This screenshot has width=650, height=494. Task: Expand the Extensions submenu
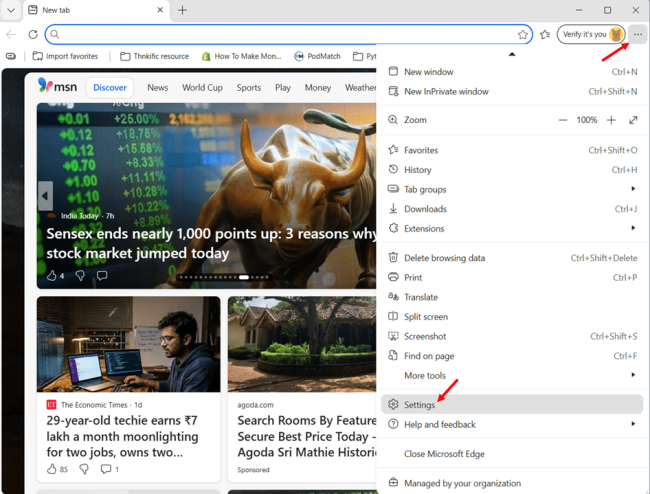[x=512, y=228]
